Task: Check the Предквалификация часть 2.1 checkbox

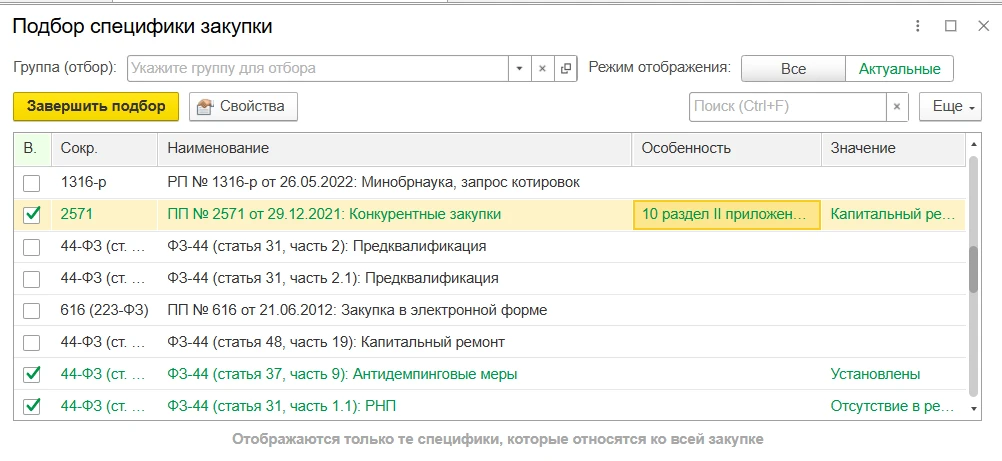Action: tap(31, 279)
